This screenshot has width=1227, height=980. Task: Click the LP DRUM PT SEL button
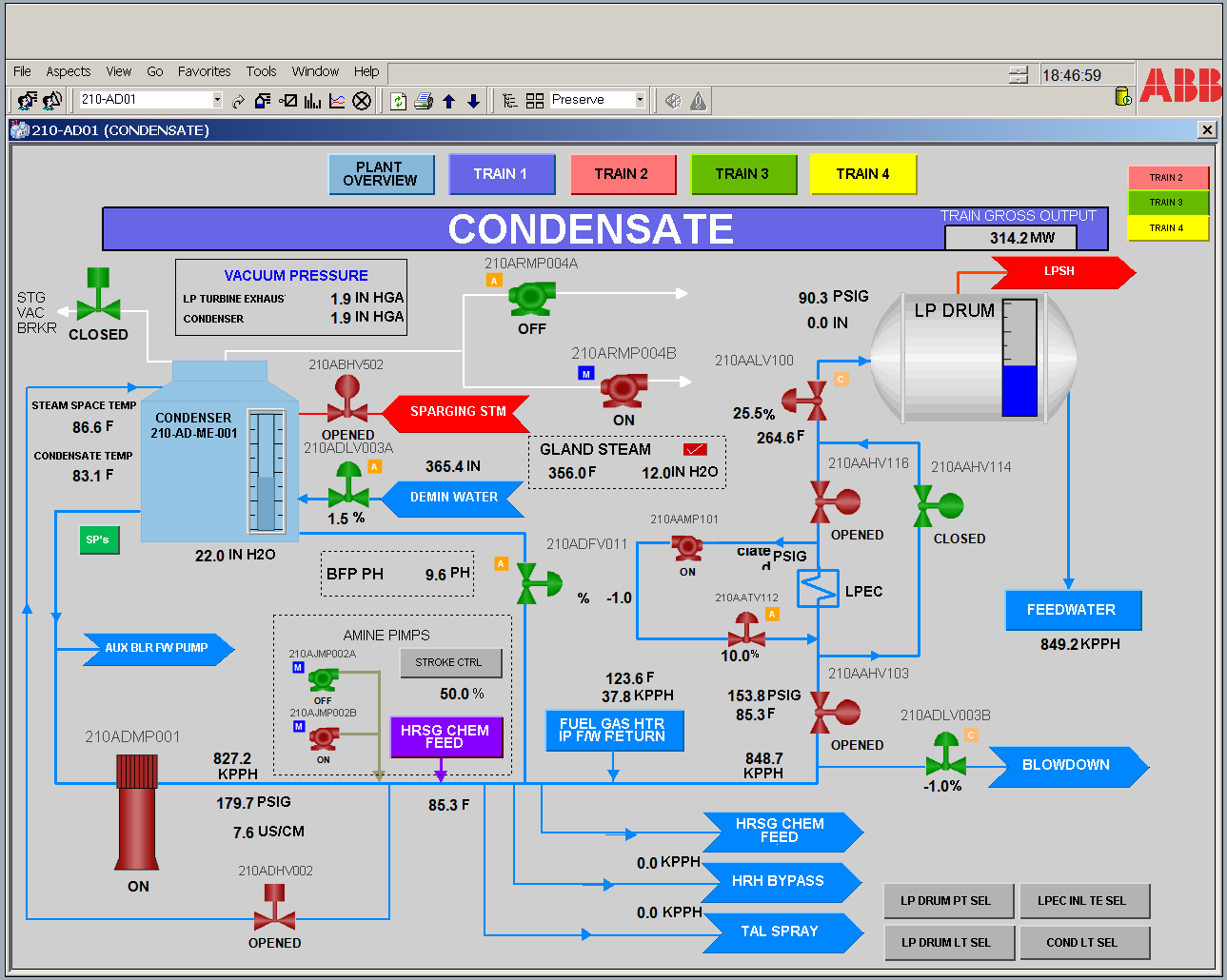pos(945,901)
